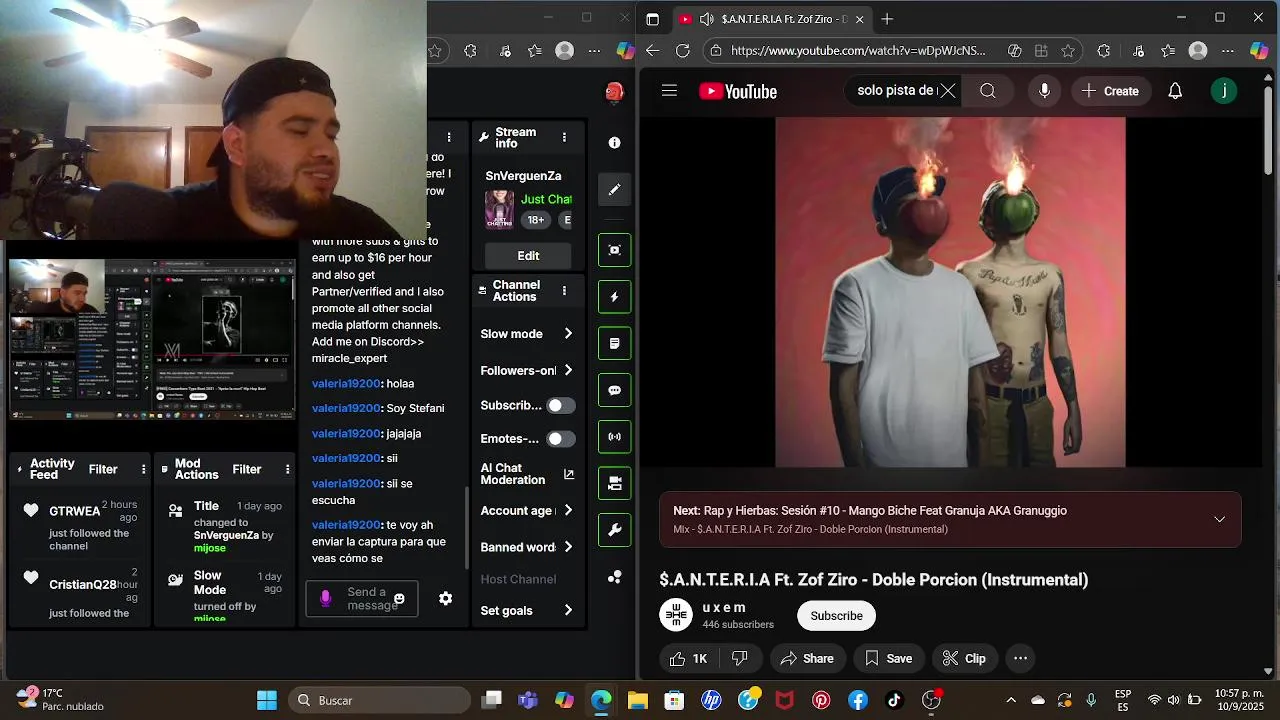Refresh the YouTube page

pyautogui.click(x=682, y=50)
